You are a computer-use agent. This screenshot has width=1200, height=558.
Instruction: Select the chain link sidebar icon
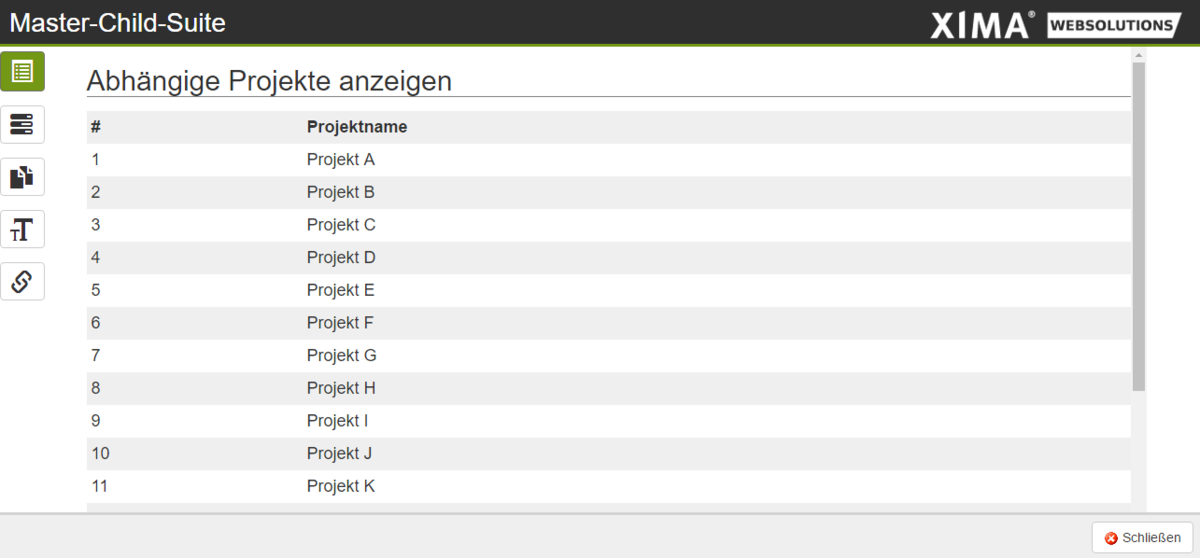pyautogui.click(x=22, y=282)
